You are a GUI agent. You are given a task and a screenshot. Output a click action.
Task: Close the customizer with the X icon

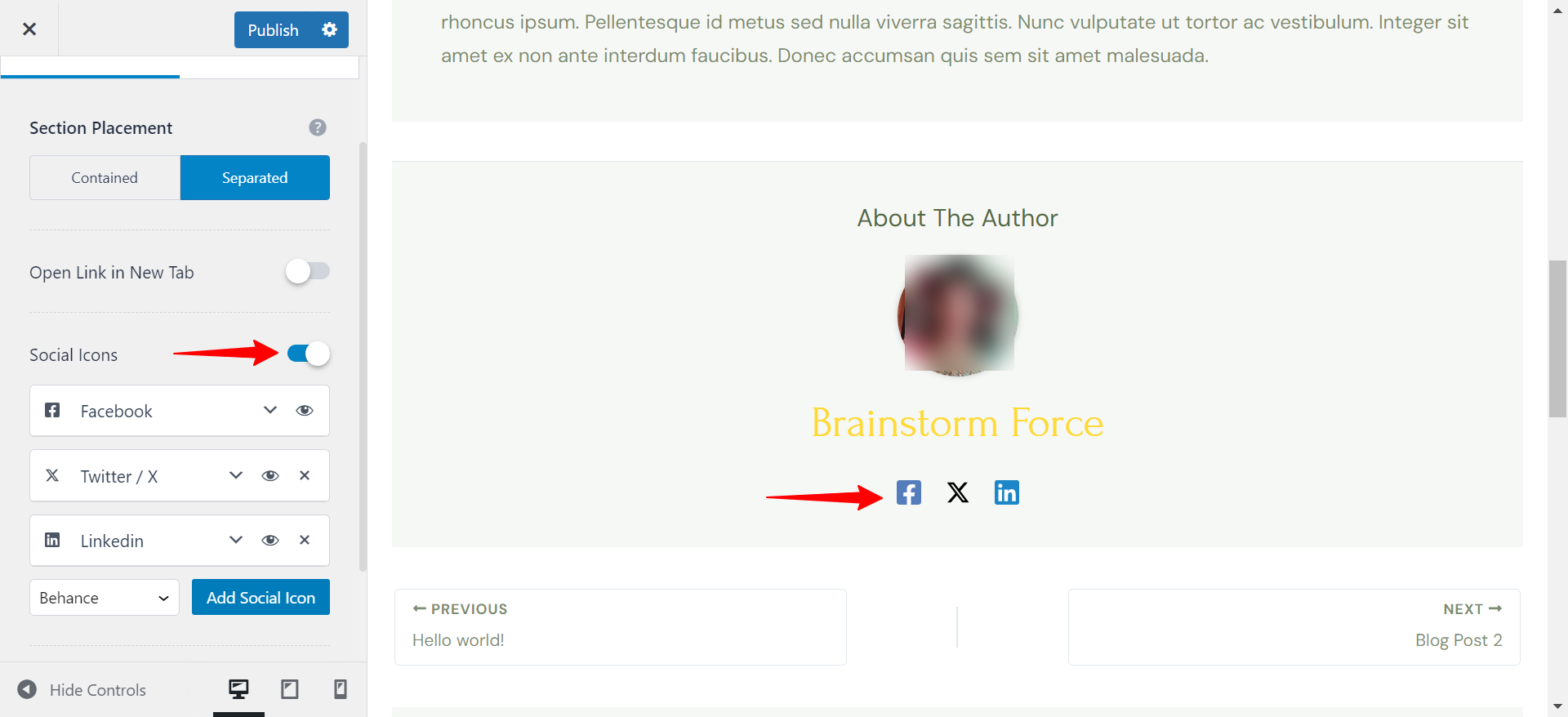tap(29, 29)
